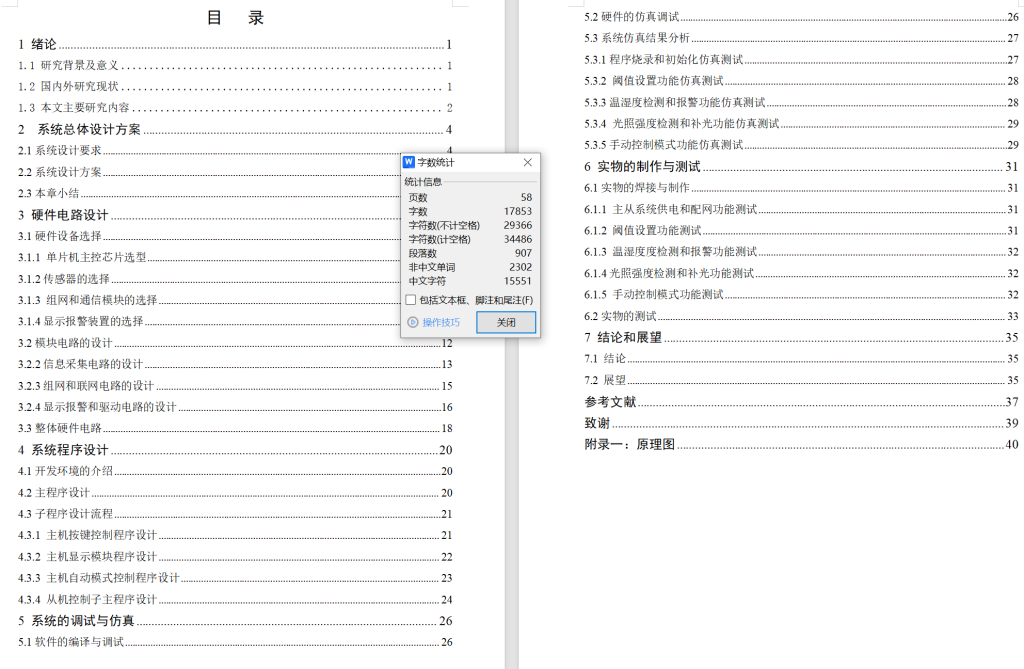Click the play icon beside 操作技巧

413,322
